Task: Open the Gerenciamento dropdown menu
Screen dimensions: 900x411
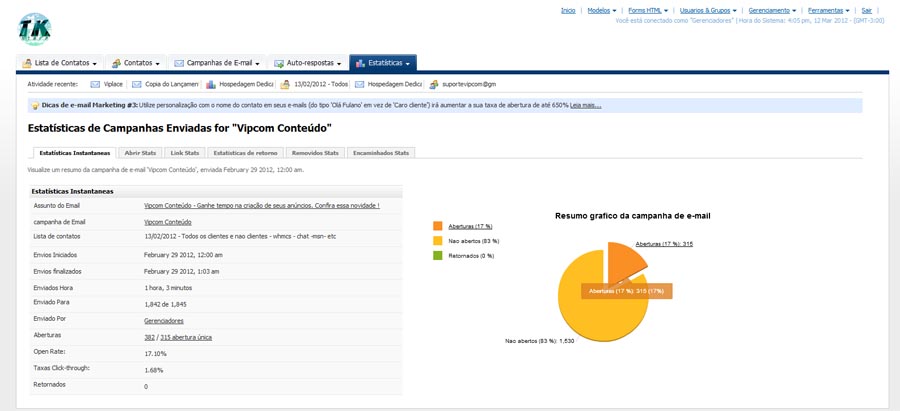Action: pos(773,10)
